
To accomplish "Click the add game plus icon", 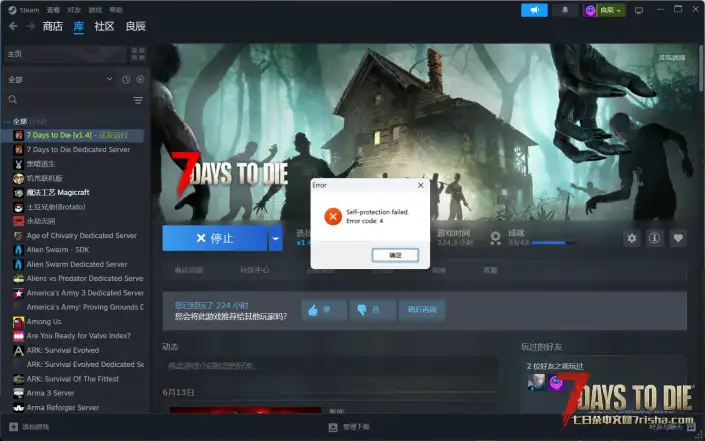I will point(13,427).
